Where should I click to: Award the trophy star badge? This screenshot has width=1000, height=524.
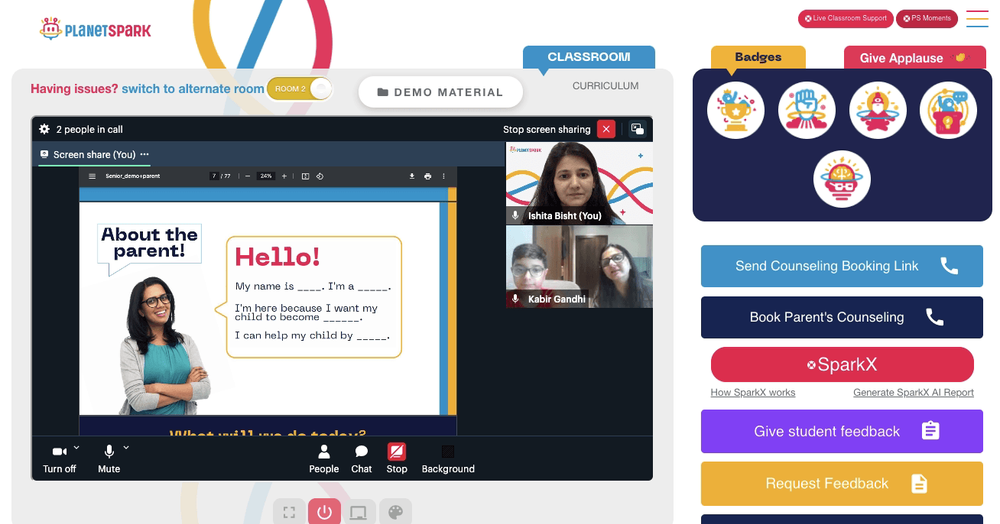pyautogui.click(x=735, y=110)
